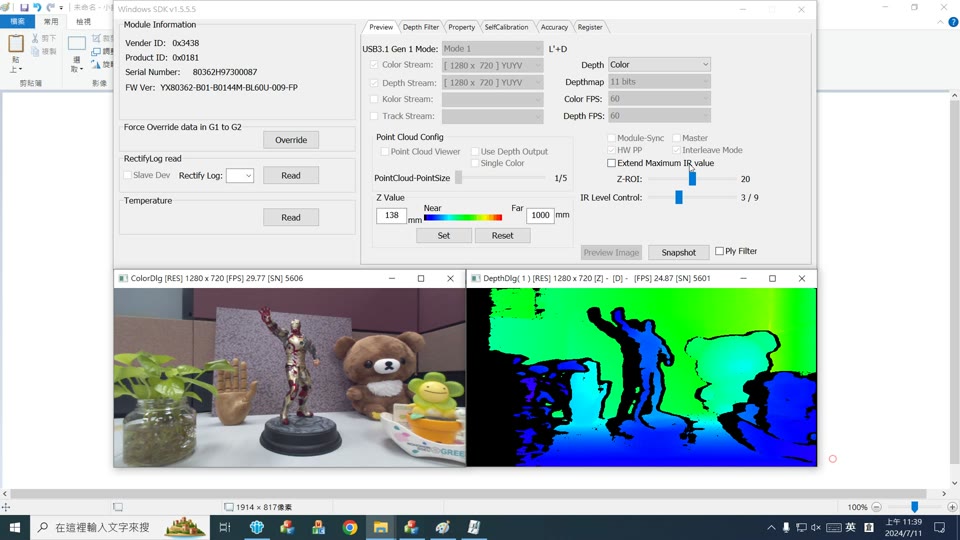Click the Paste clipboard icon in Paint ribbon
960x540 pixels.
(16, 44)
